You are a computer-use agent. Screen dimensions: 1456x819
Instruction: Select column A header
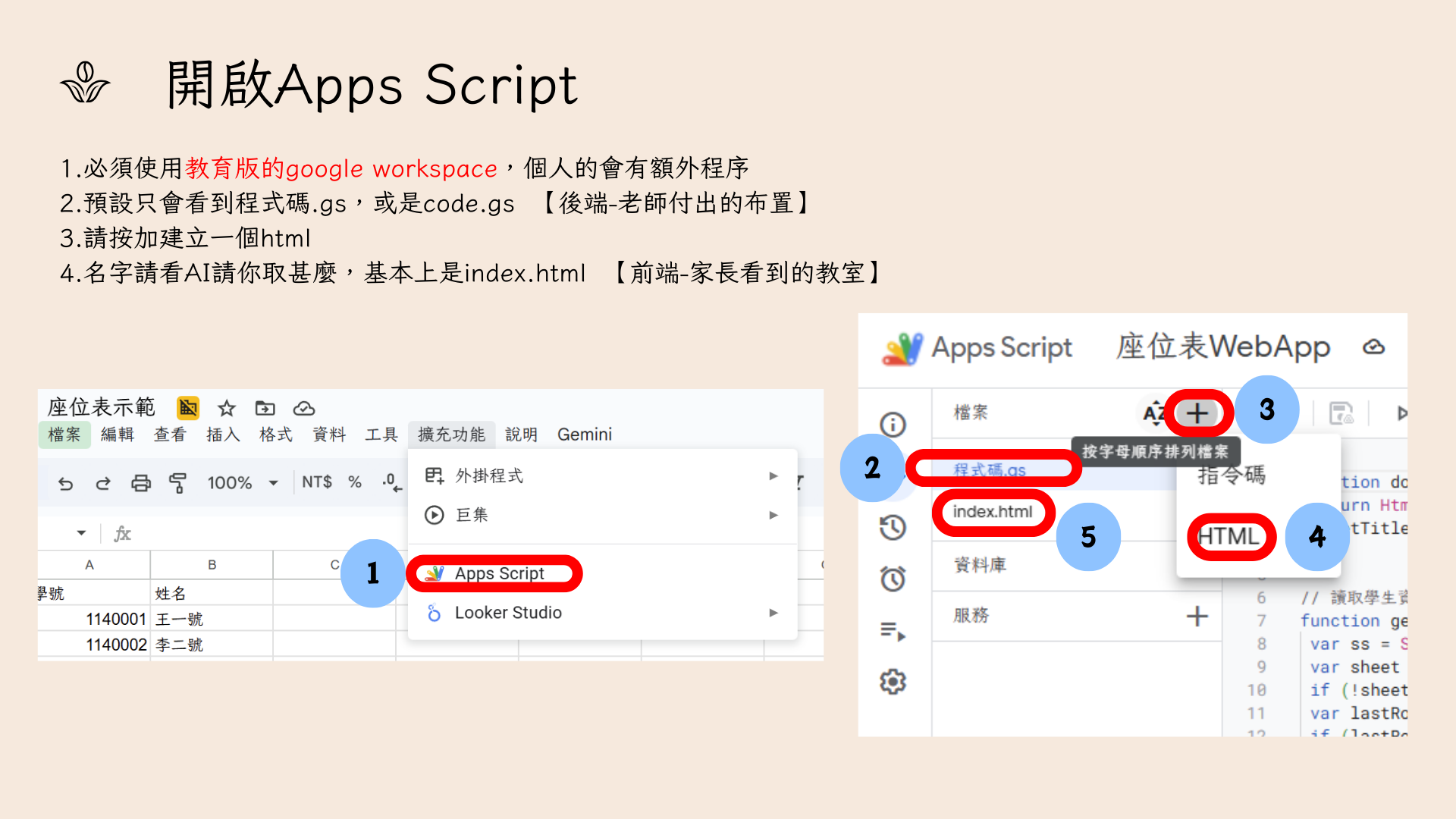tap(89, 565)
